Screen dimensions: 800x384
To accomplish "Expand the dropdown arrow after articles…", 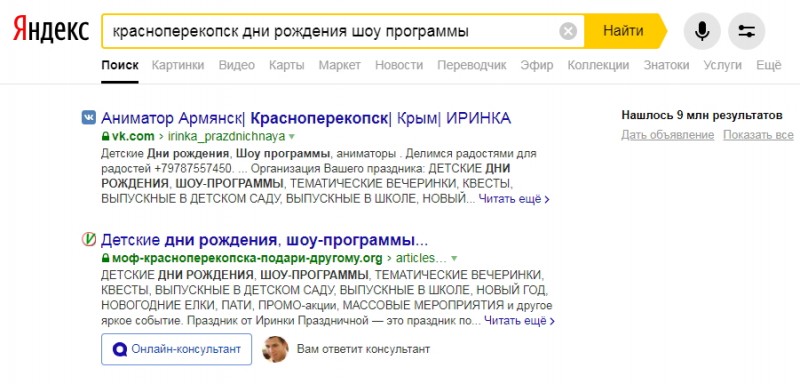I will (454, 258).
